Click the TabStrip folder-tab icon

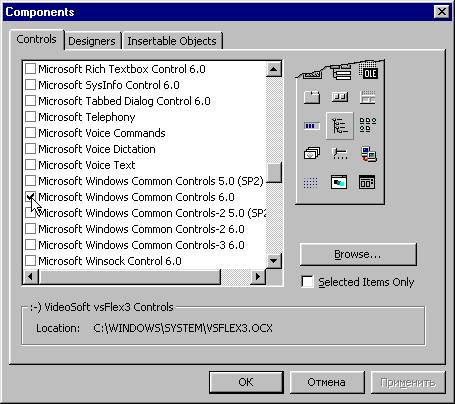pyautogui.click(x=312, y=97)
